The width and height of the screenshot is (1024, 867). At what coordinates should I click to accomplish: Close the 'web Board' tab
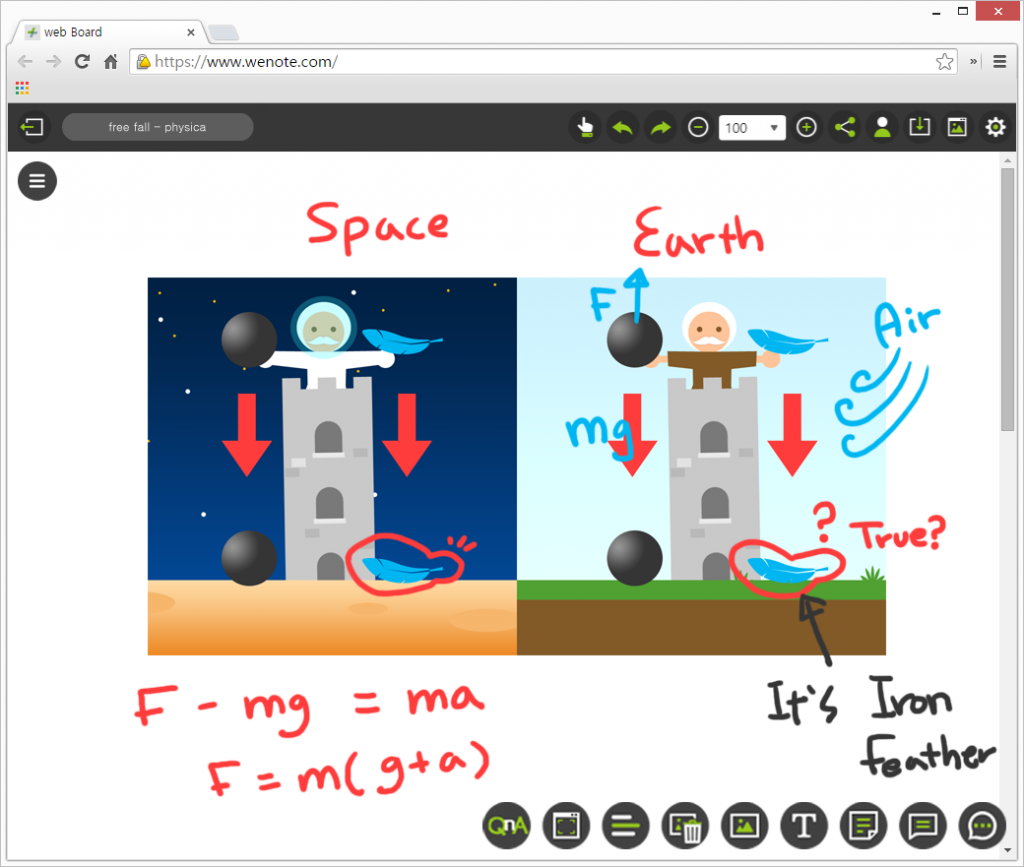191,32
